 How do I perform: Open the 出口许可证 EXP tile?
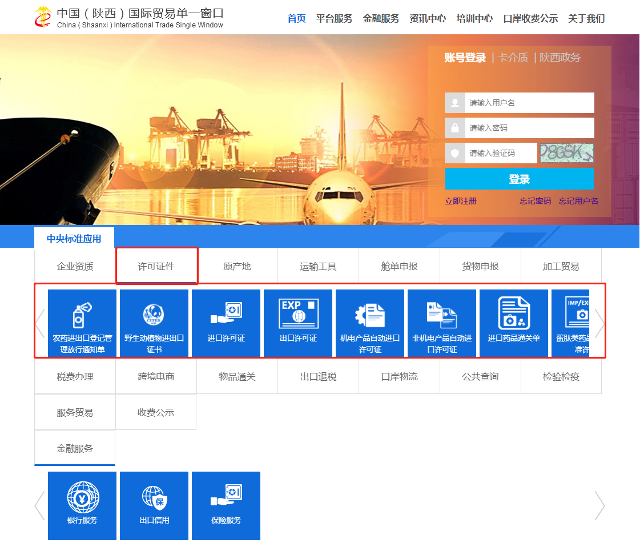(298, 323)
